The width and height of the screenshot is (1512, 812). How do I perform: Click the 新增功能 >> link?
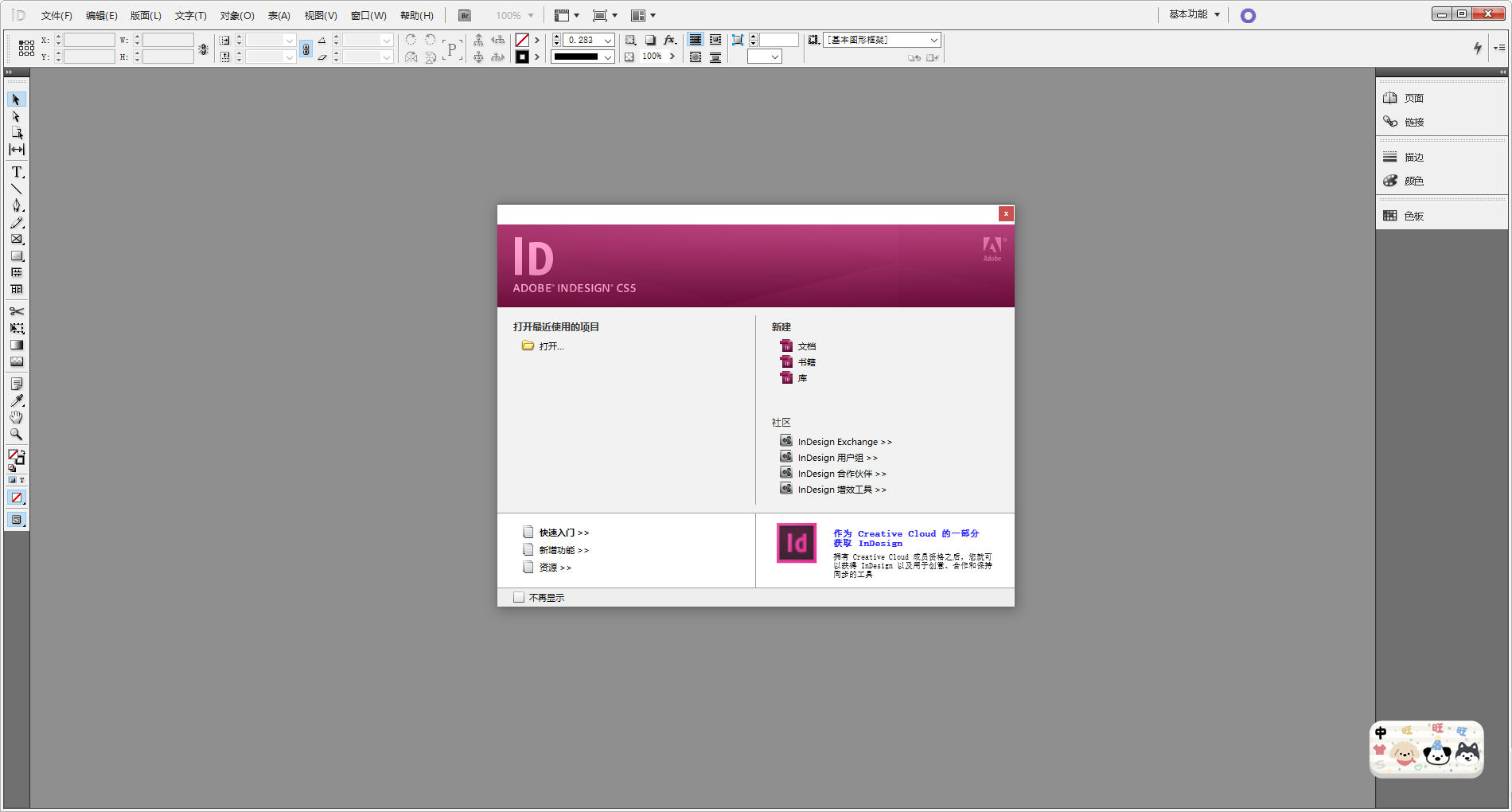[564, 550]
